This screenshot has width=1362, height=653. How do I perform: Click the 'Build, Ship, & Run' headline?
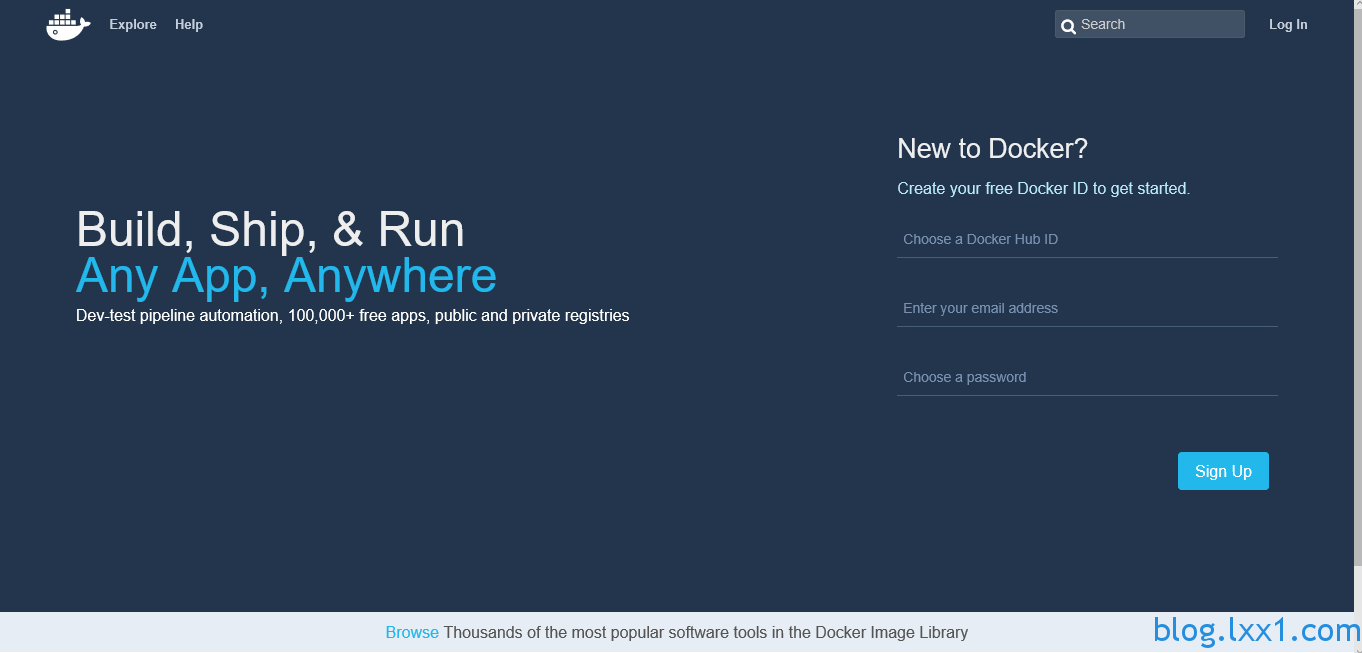coord(270,229)
